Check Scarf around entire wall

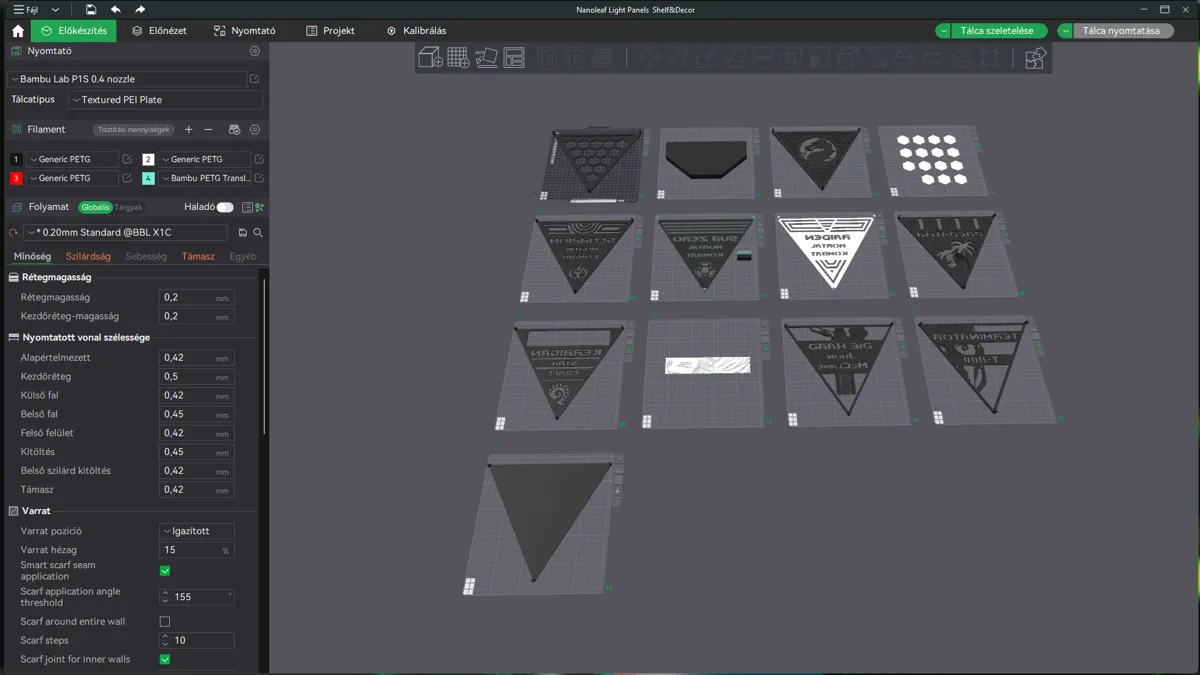(x=165, y=622)
